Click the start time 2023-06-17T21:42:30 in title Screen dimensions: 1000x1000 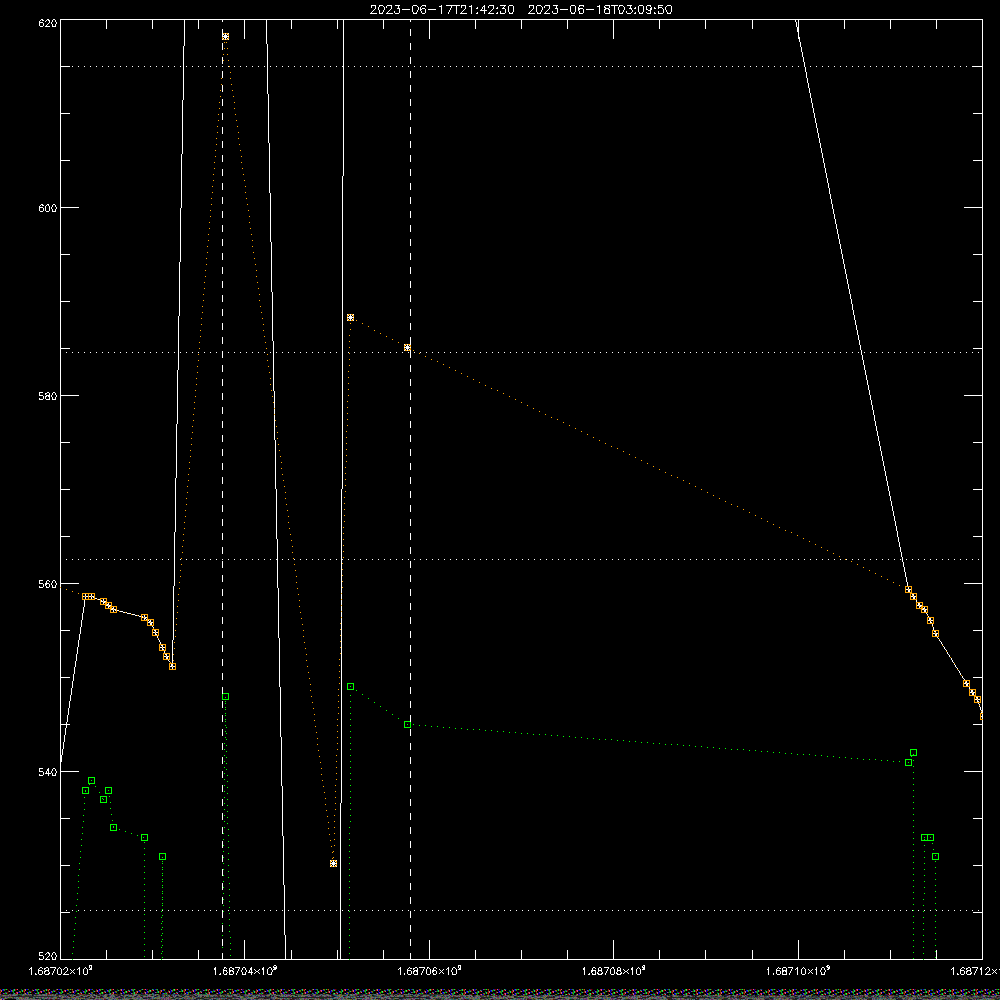coord(442,10)
